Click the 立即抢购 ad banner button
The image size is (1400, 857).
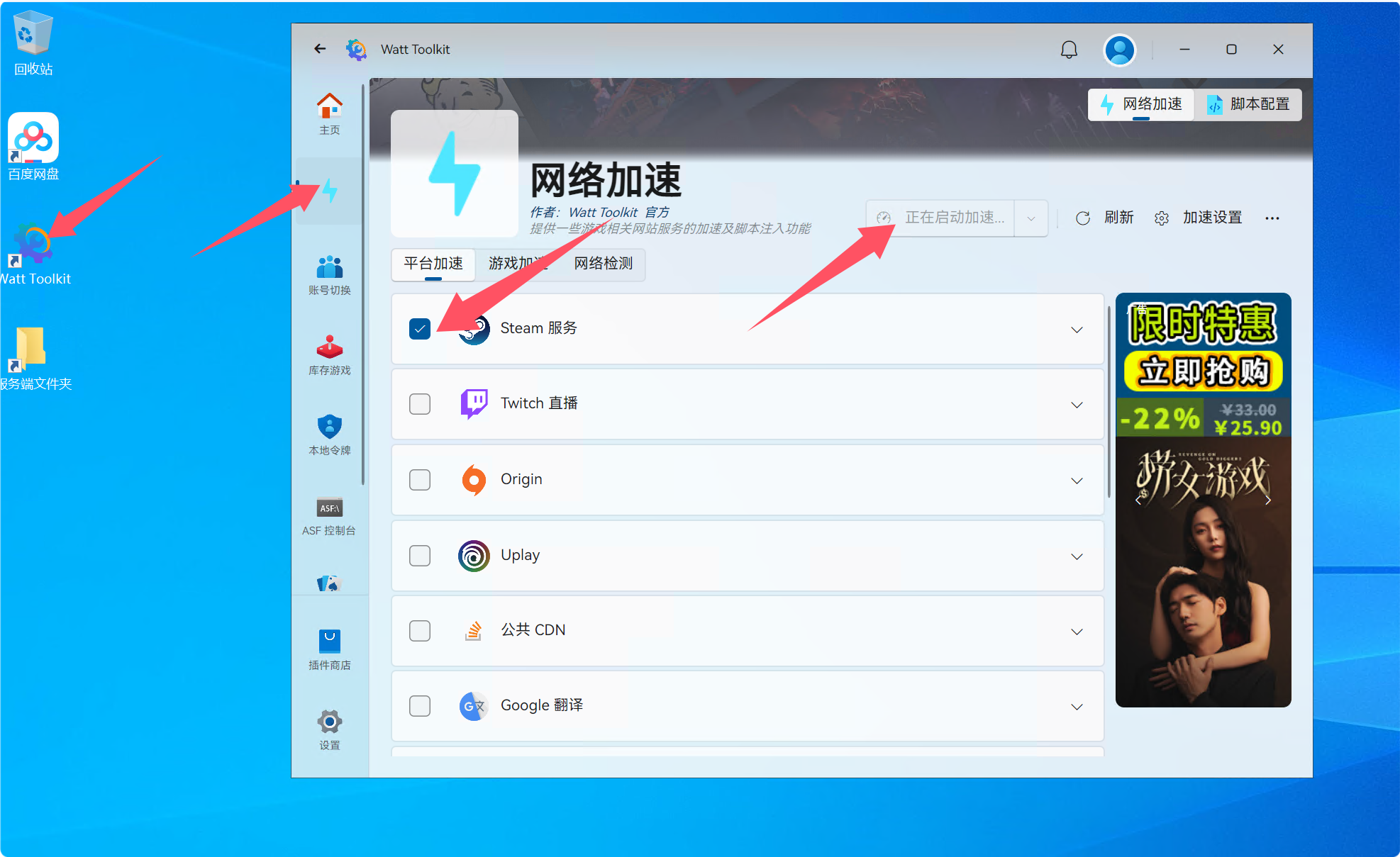click(x=1204, y=371)
